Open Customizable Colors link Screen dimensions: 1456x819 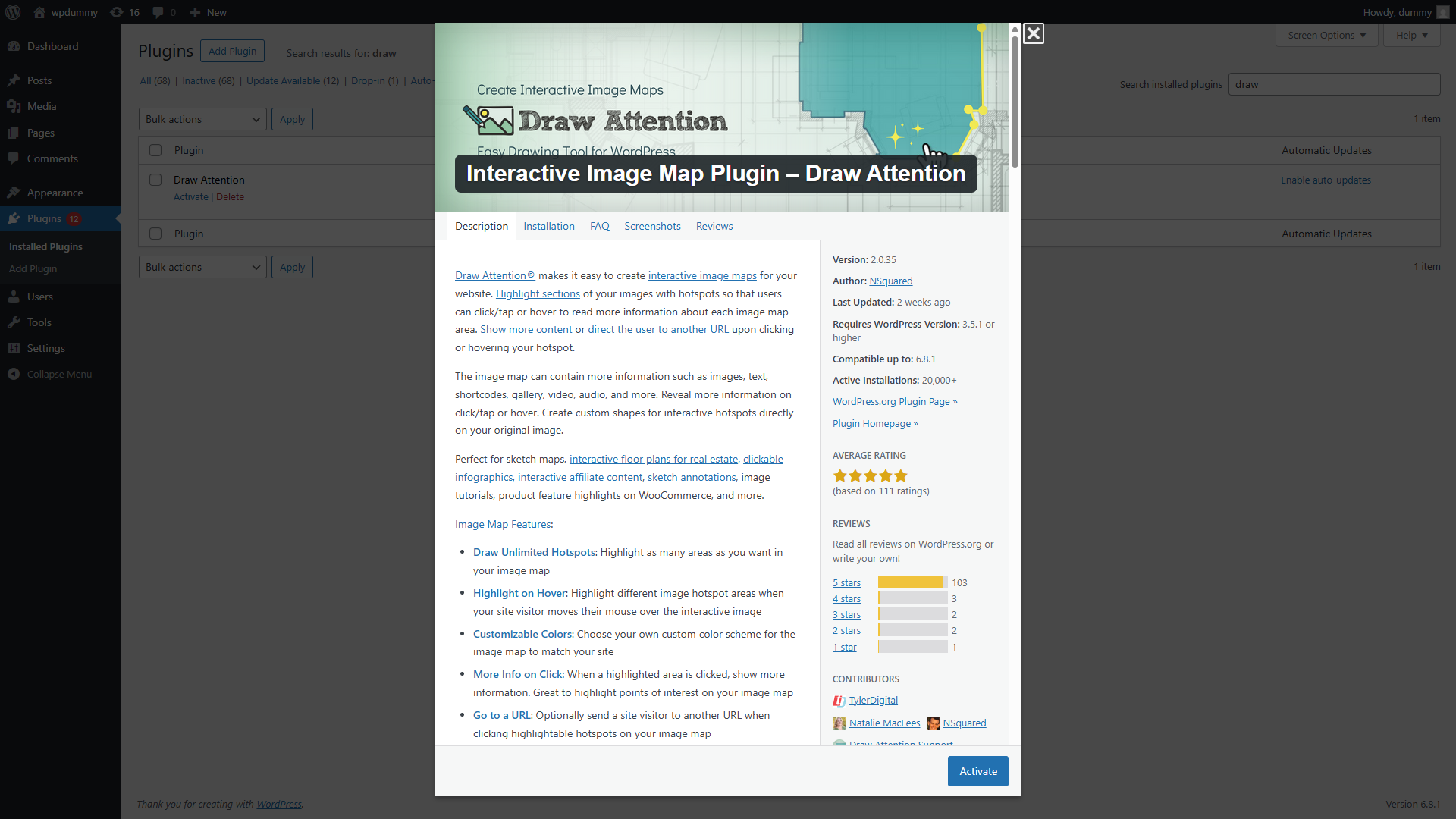coord(522,635)
